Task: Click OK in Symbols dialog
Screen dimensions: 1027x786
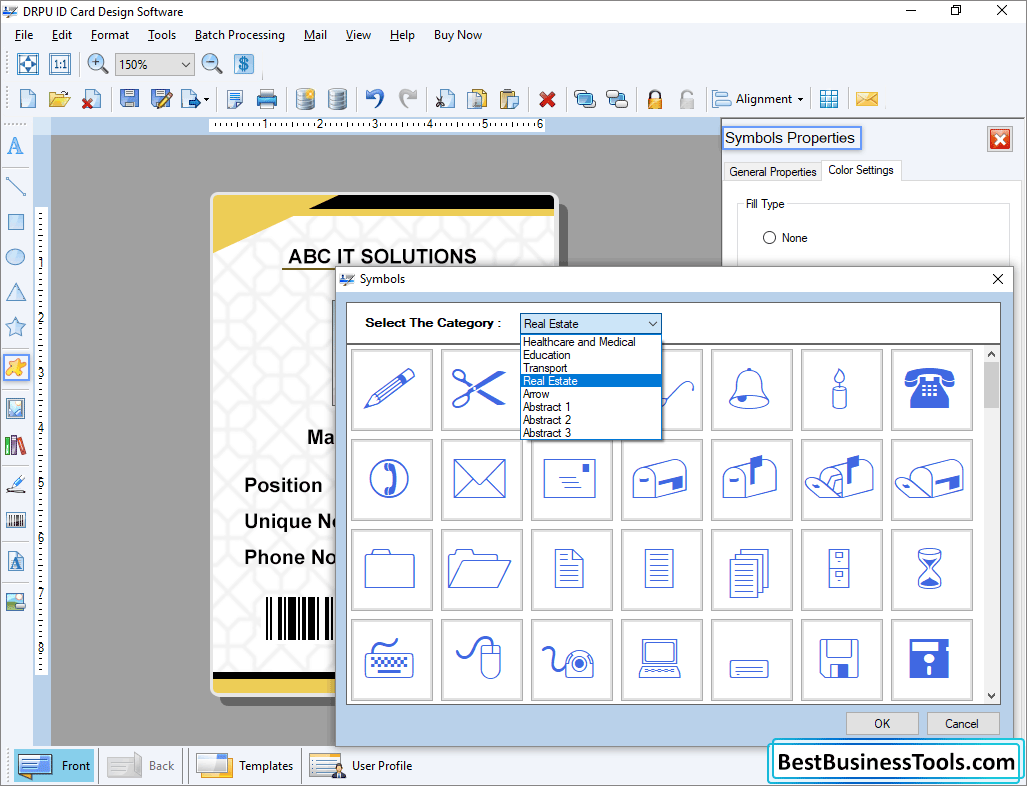Action: coord(882,723)
